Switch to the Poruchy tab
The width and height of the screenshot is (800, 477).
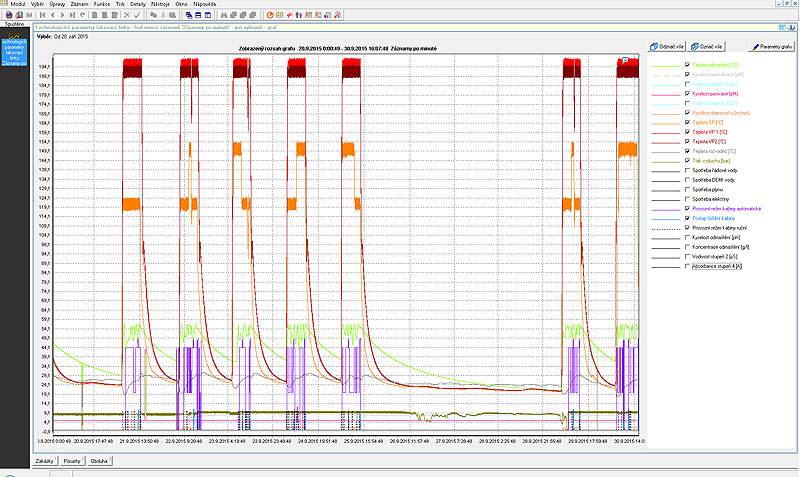click(71, 461)
